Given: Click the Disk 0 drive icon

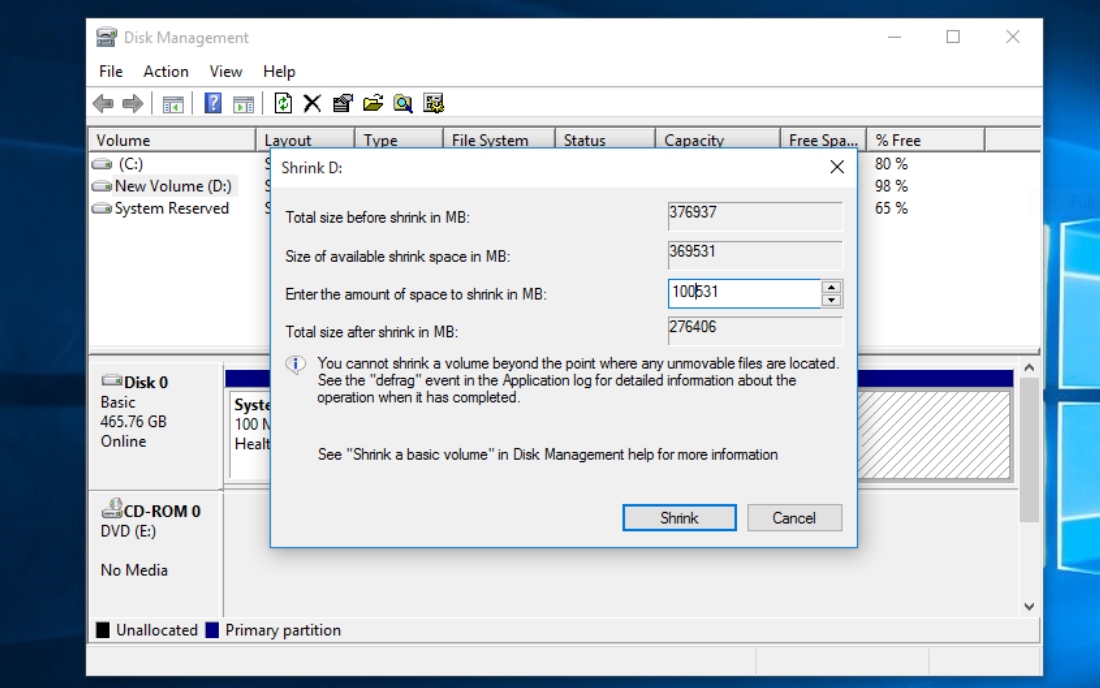Looking at the screenshot, I should 112,380.
